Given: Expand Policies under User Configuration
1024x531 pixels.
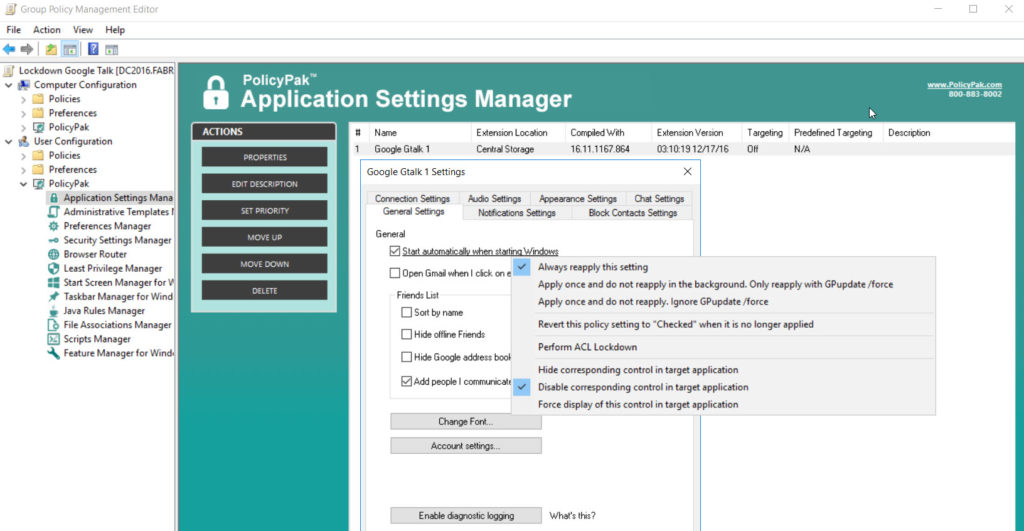Looking at the screenshot, I should coord(24,155).
